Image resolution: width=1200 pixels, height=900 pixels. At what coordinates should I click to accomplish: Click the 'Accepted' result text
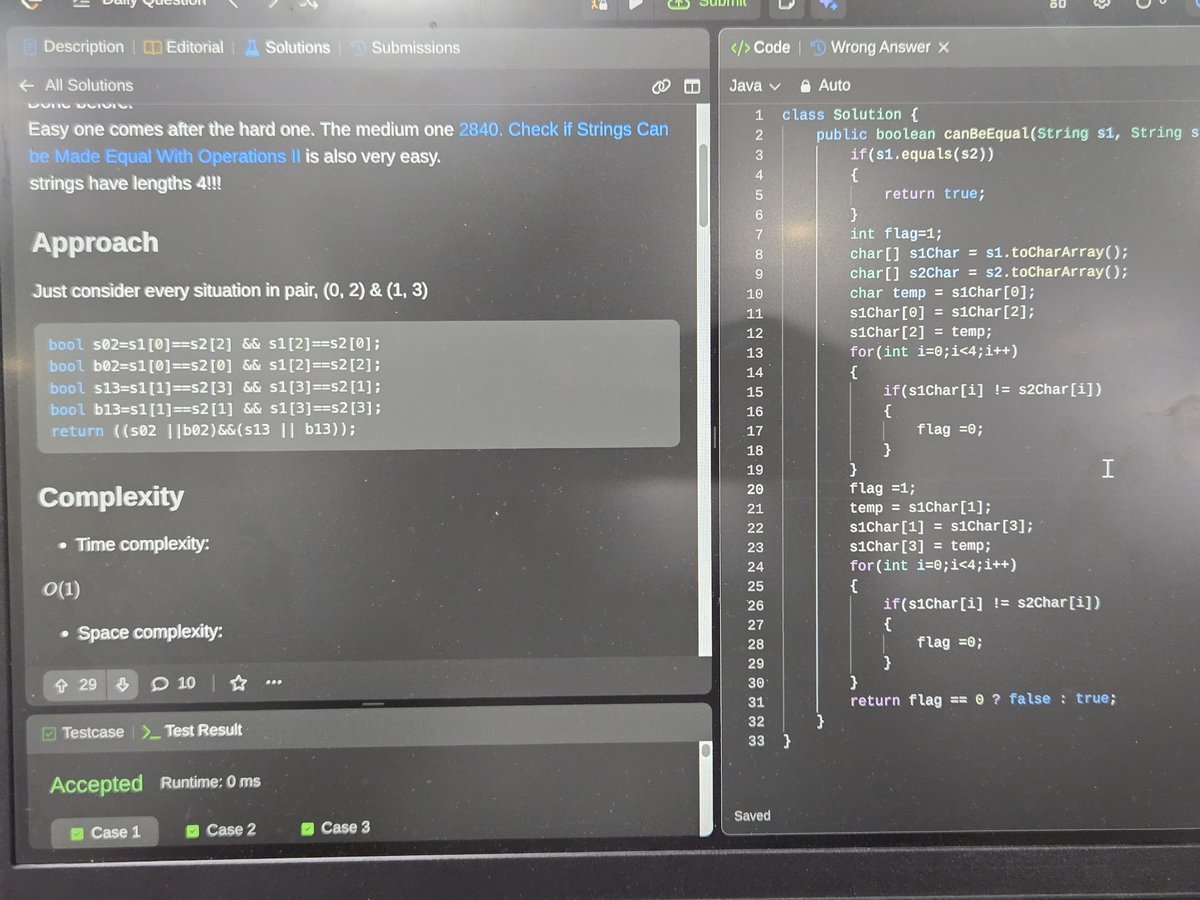coord(96,784)
